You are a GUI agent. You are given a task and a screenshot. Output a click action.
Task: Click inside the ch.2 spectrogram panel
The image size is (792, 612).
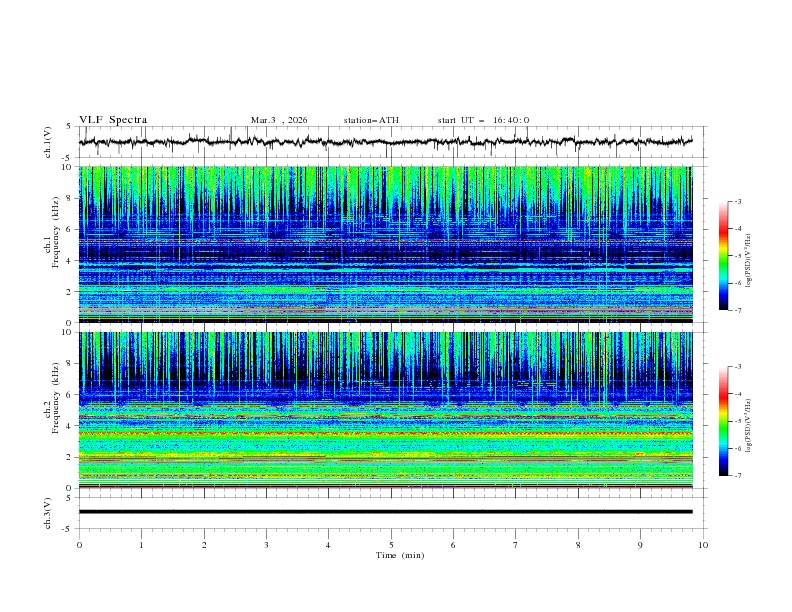tap(385, 410)
